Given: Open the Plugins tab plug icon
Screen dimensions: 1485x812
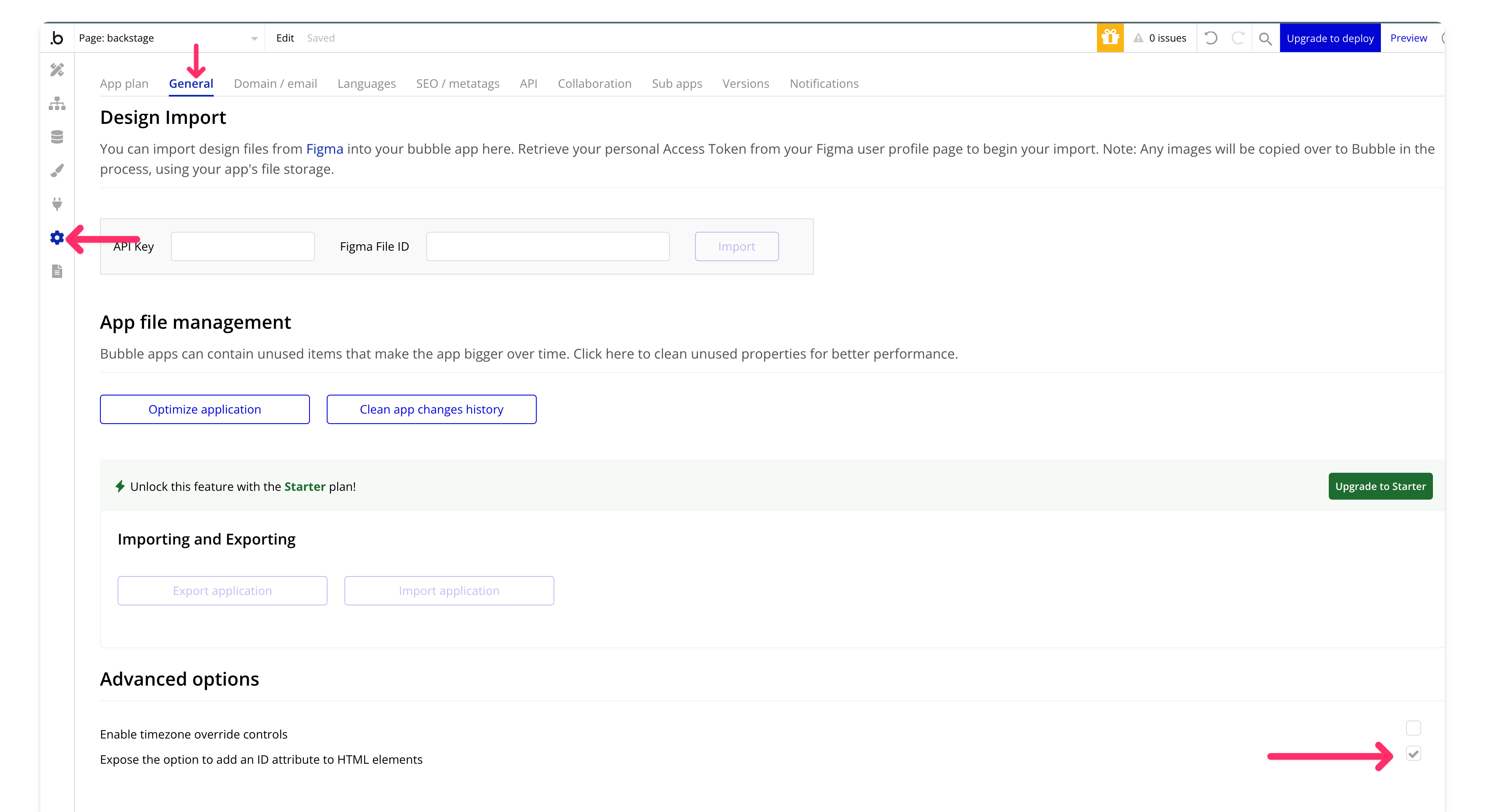Looking at the screenshot, I should [57, 204].
